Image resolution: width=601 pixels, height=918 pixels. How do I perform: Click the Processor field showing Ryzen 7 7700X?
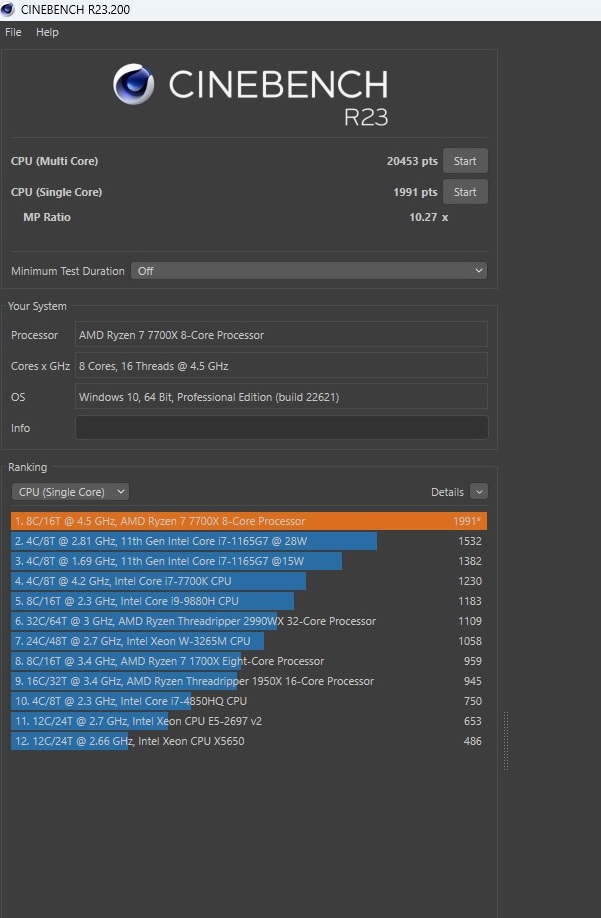(281, 335)
